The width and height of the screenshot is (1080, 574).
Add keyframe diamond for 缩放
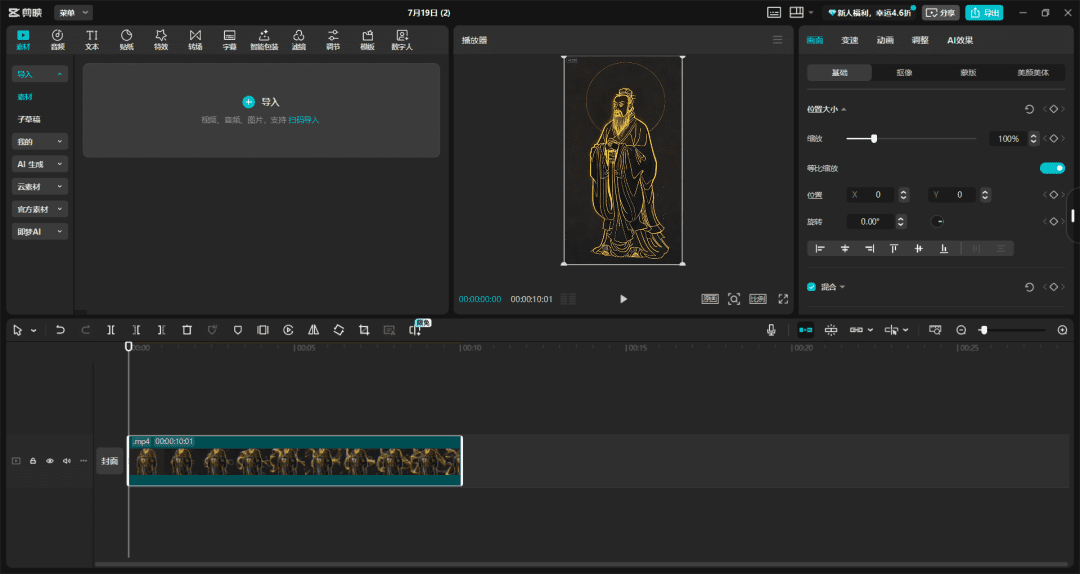point(1053,139)
